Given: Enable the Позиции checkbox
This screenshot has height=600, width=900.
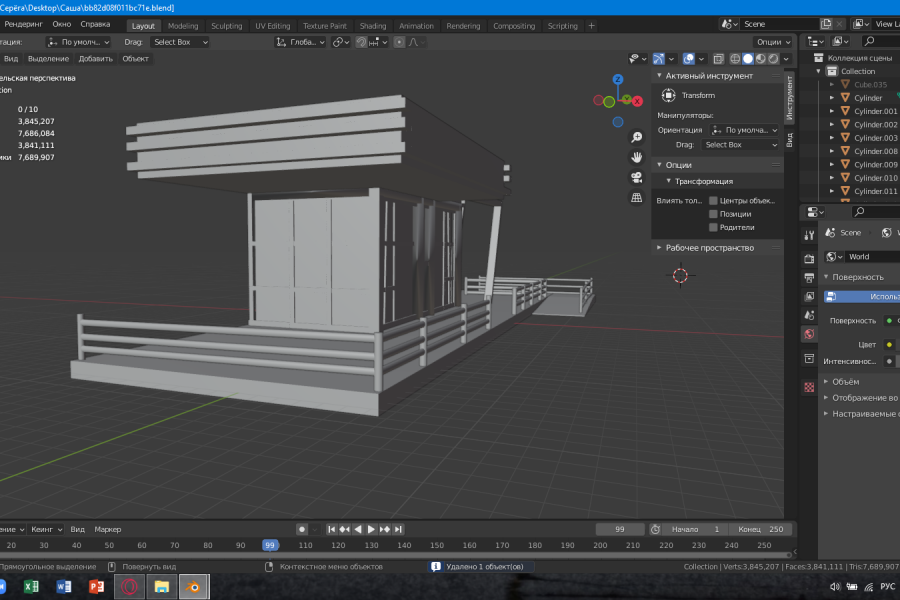Looking at the screenshot, I should pos(713,214).
